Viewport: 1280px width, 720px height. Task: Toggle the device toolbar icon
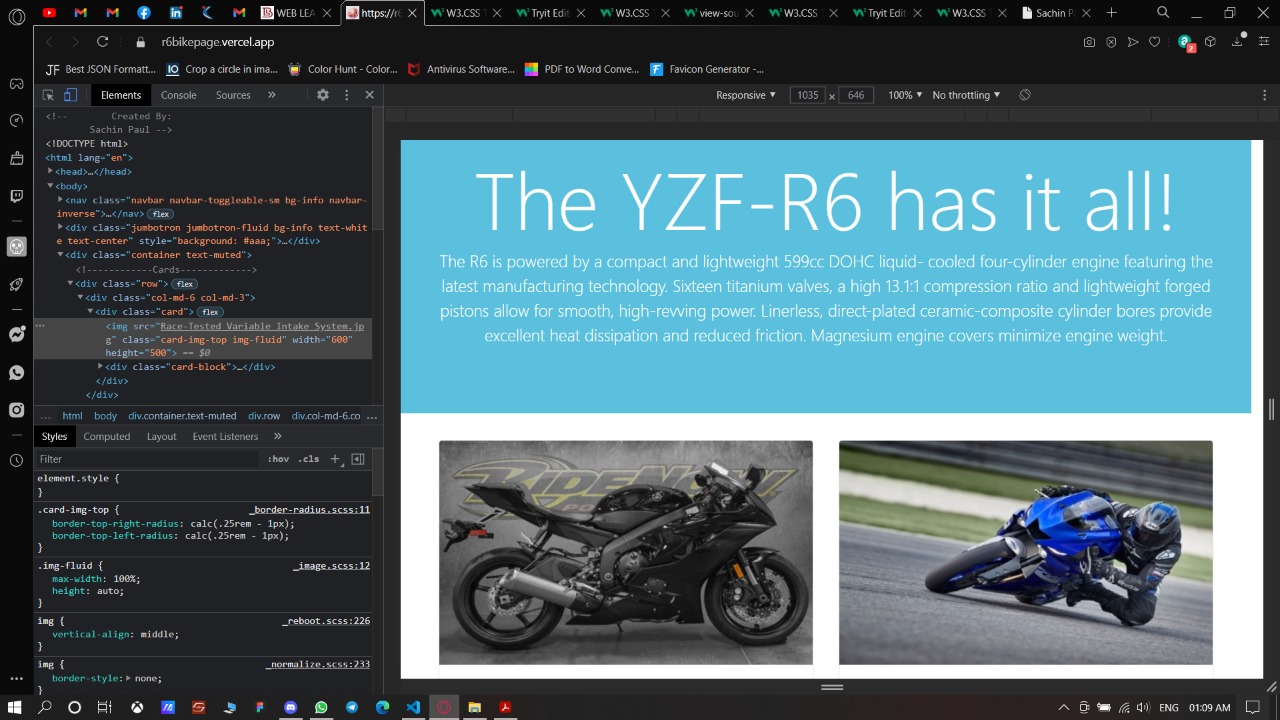coord(70,95)
